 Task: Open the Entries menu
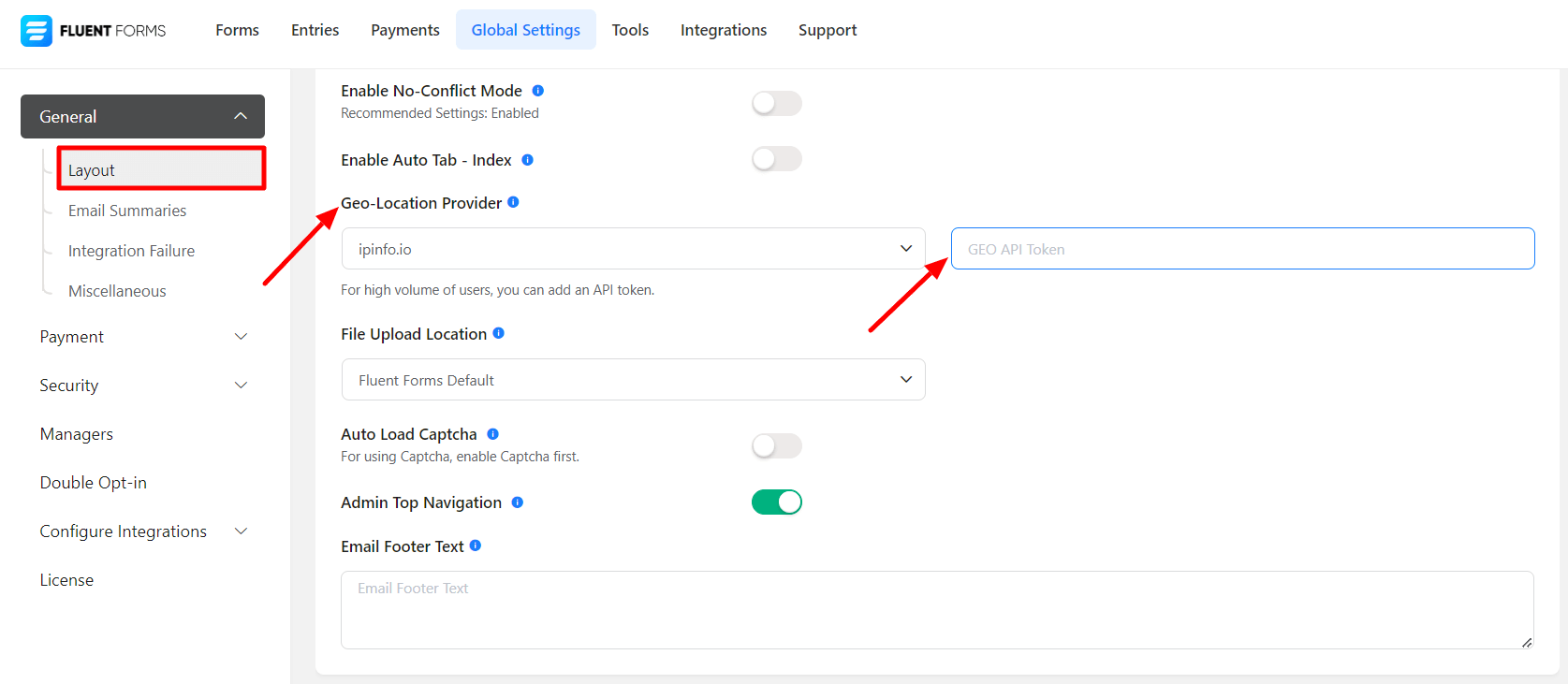point(315,30)
